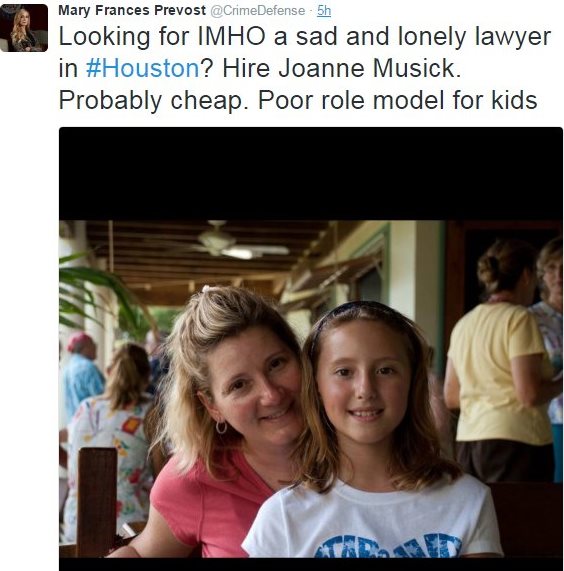Viewport: 564px width, 571px height.
Task: Click the girl in white t-shirt in photo
Action: [371, 430]
